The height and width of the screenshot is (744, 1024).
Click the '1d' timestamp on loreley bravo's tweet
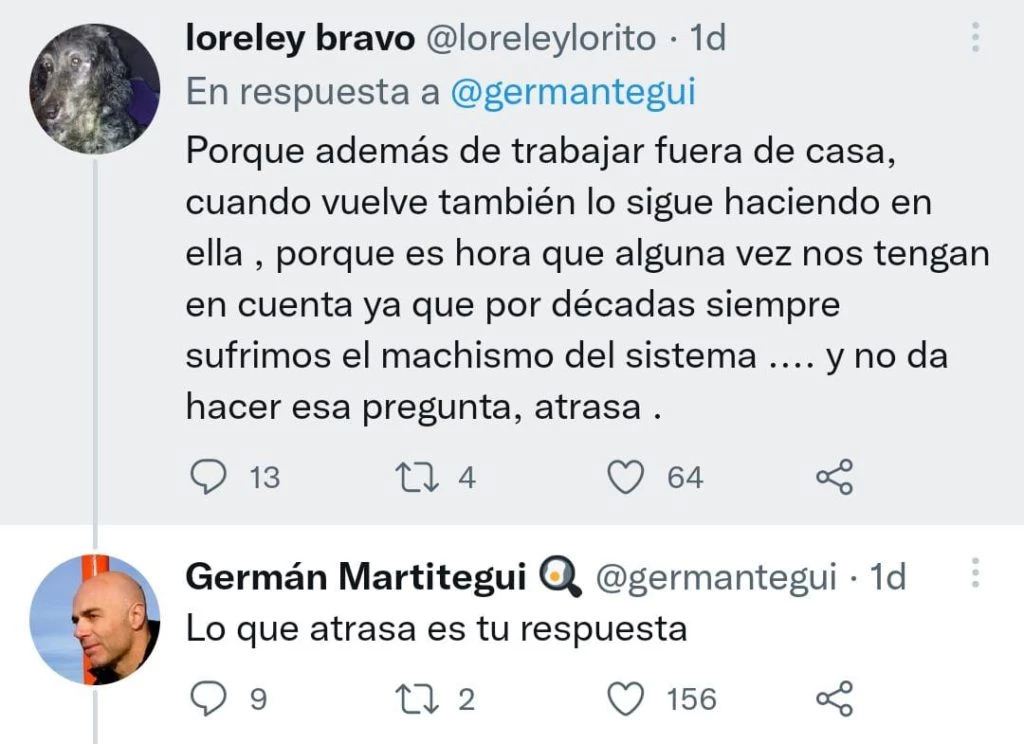pos(708,38)
